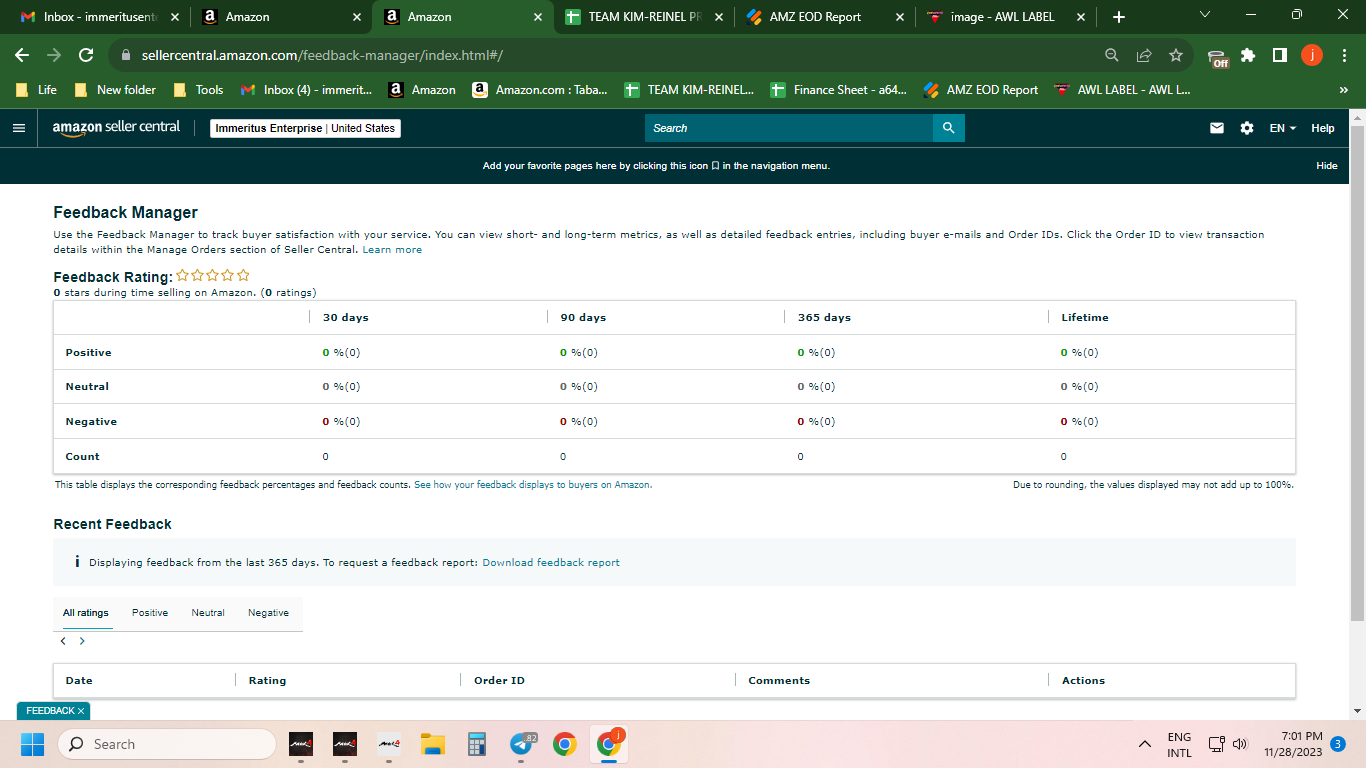Open the extensions puzzle icon
The height and width of the screenshot is (768, 1366).
pyautogui.click(x=1248, y=55)
